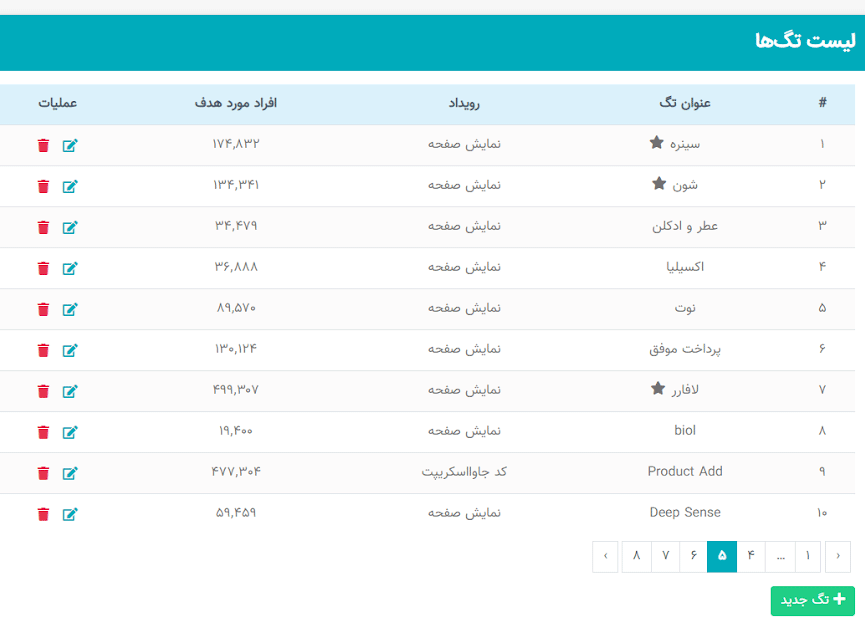Click the عملیات column header

pos(57,103)
